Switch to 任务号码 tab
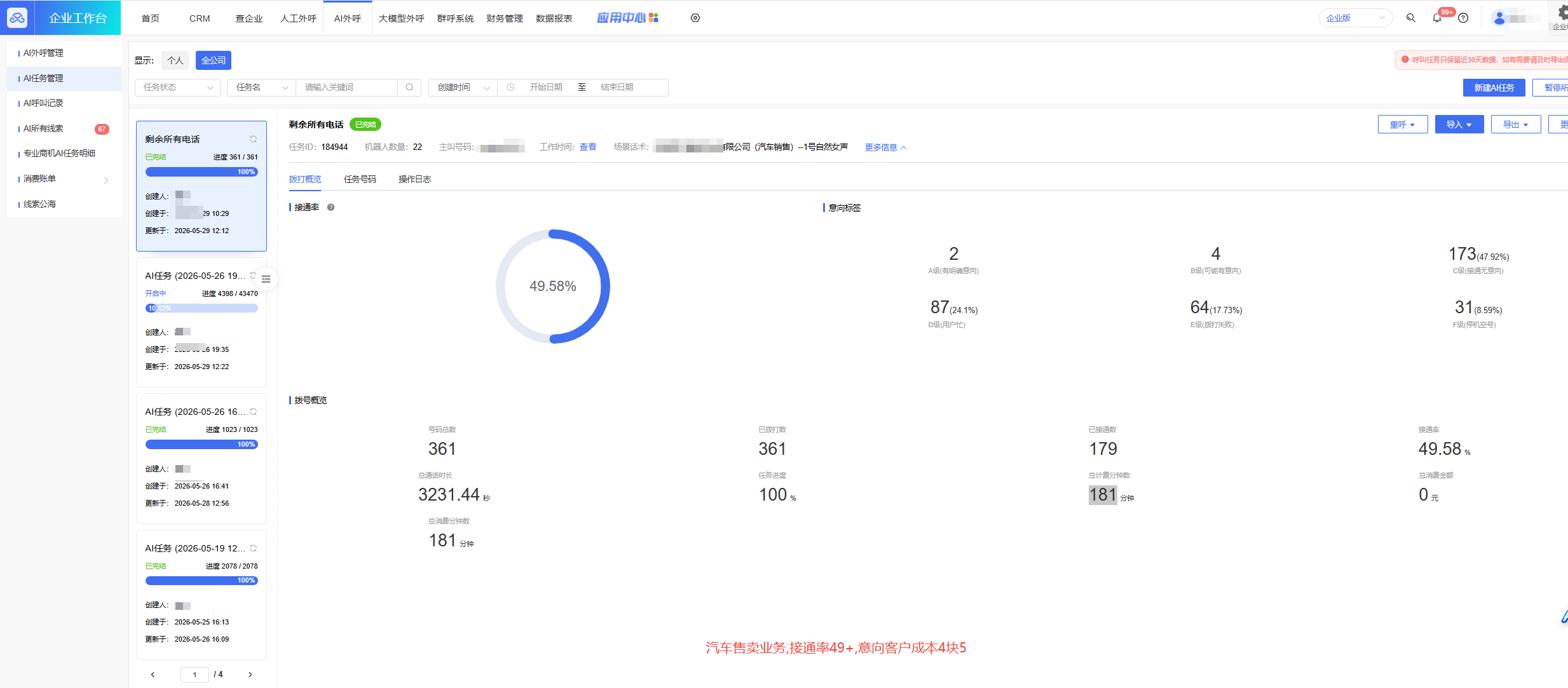This screenshot has width=1568, height=688. [360, 179]
